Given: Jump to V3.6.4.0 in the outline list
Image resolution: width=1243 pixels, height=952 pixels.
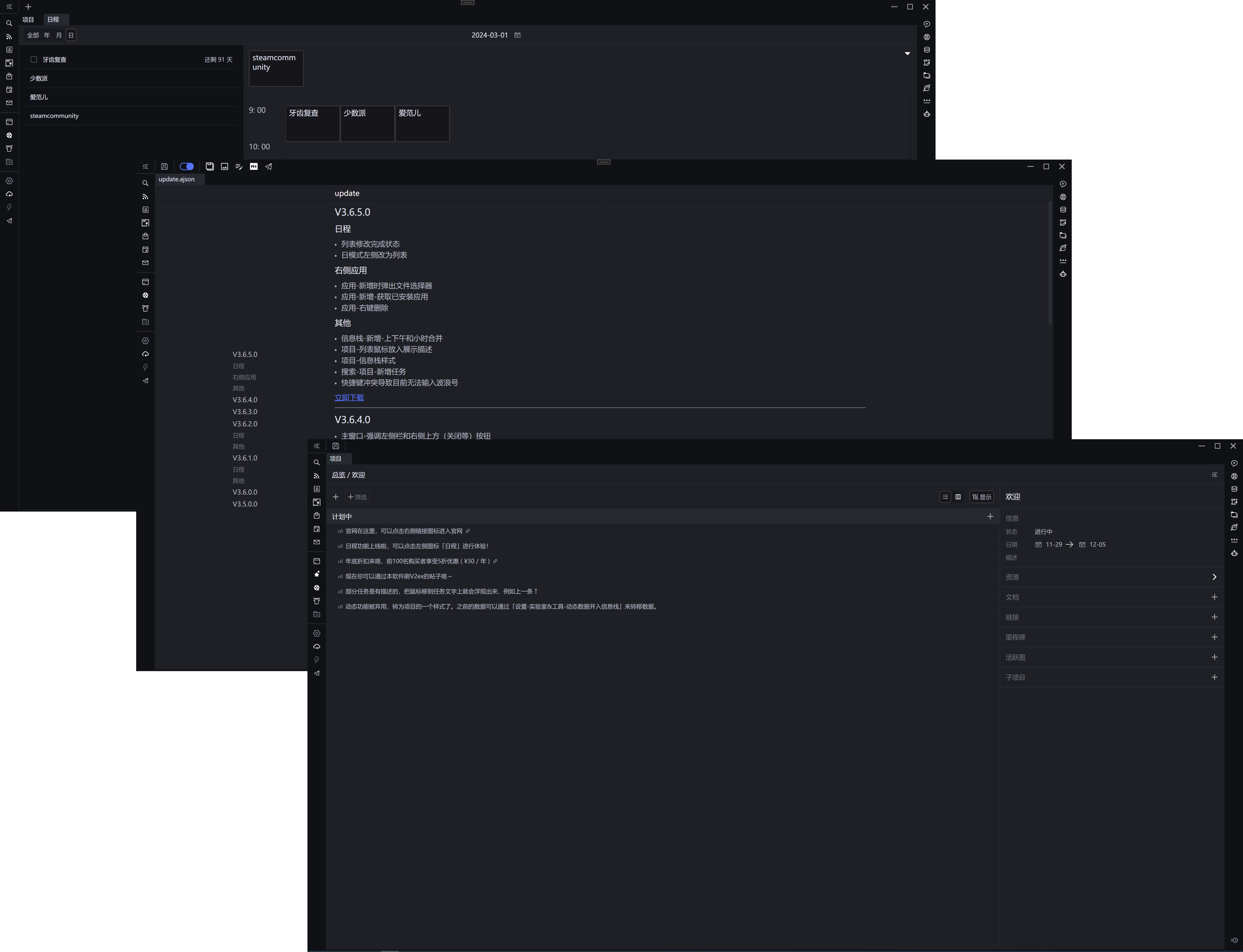Looking at the screenshot, I should click(245, 400).
